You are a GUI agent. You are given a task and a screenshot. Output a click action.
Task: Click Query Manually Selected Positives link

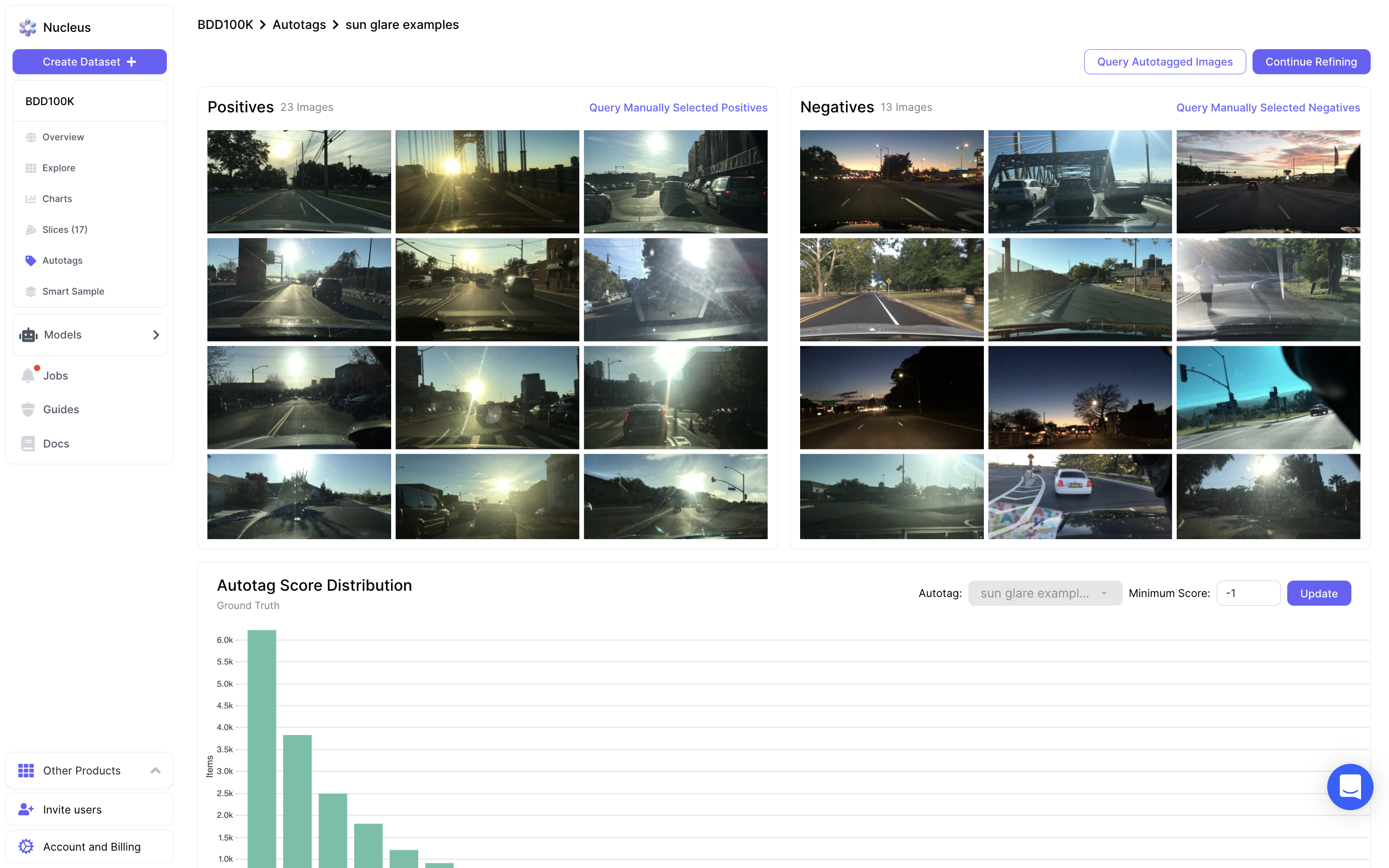(678, 108)
